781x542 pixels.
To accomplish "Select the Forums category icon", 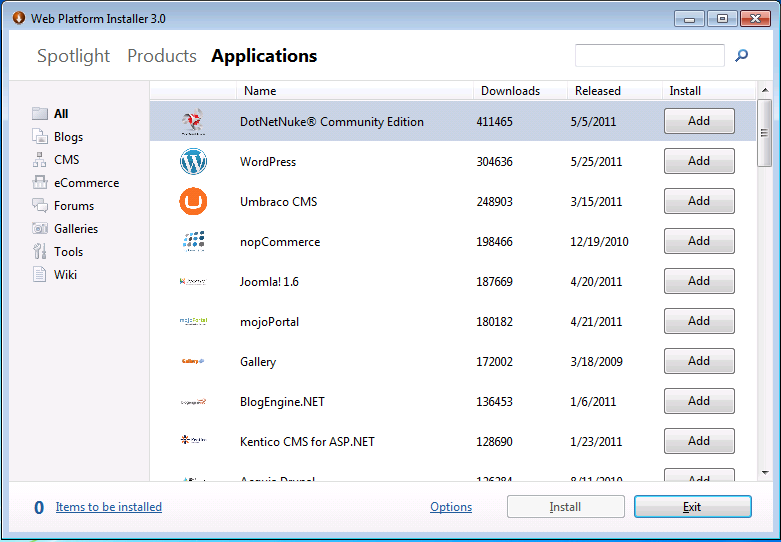I will [x=40, y=205].
